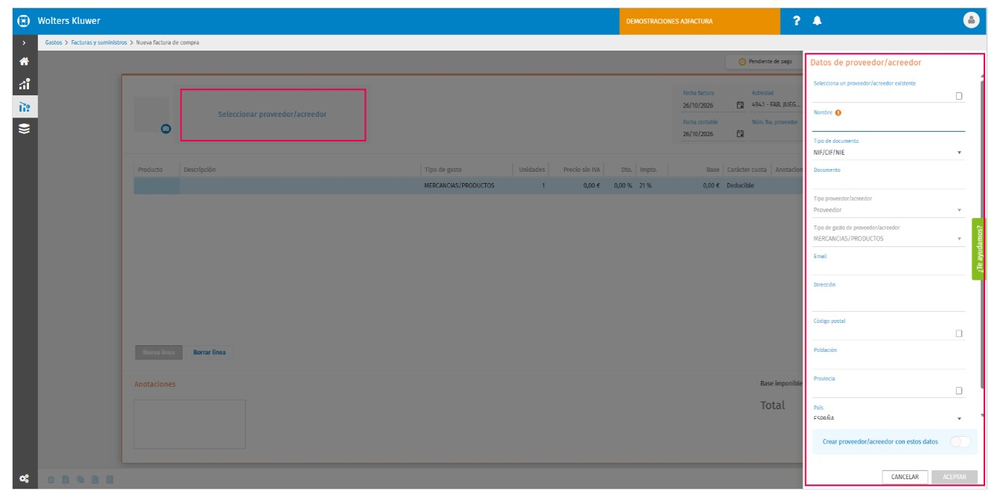Focus the Documento input field

click(x=888, y=182)
